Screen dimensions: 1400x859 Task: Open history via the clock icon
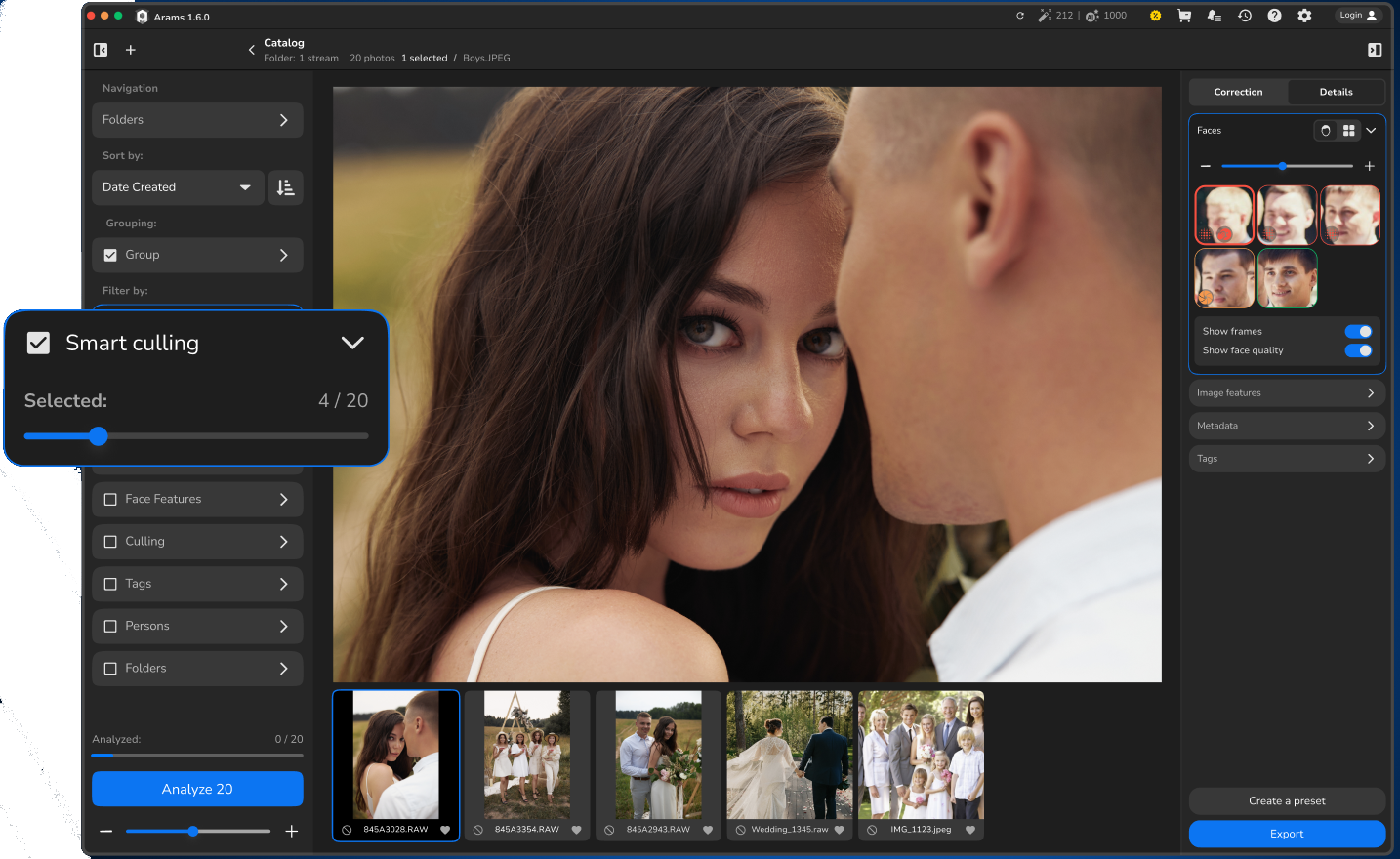pos(1245,16)
